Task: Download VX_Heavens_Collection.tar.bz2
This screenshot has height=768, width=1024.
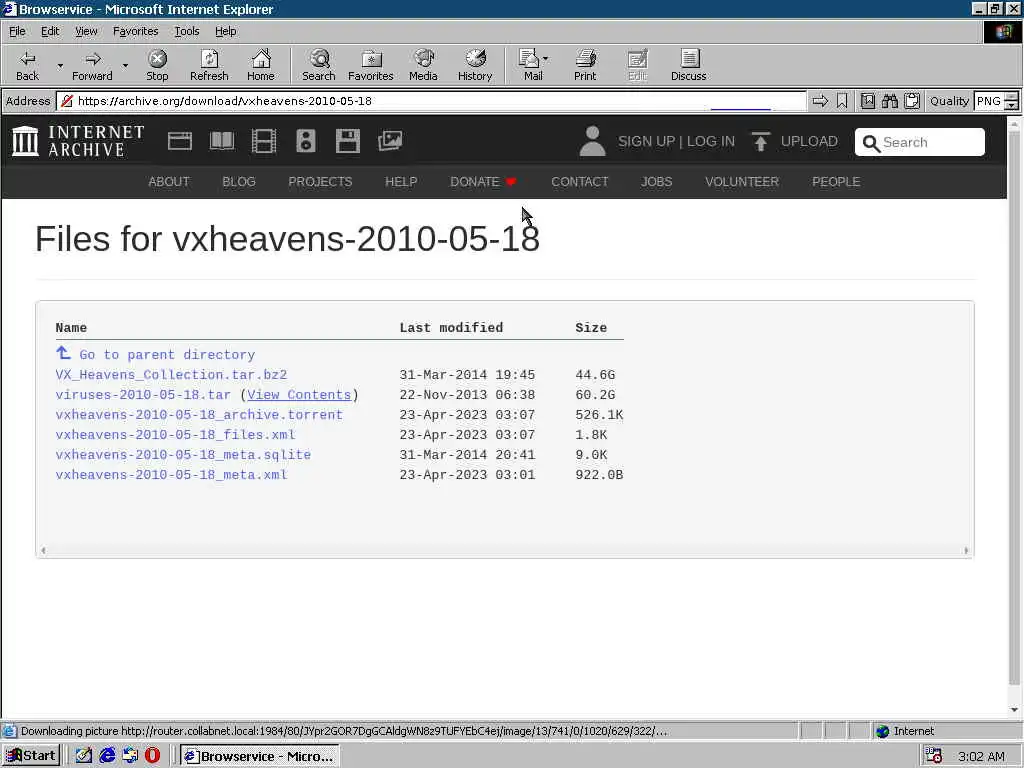Action: (171, 375)
